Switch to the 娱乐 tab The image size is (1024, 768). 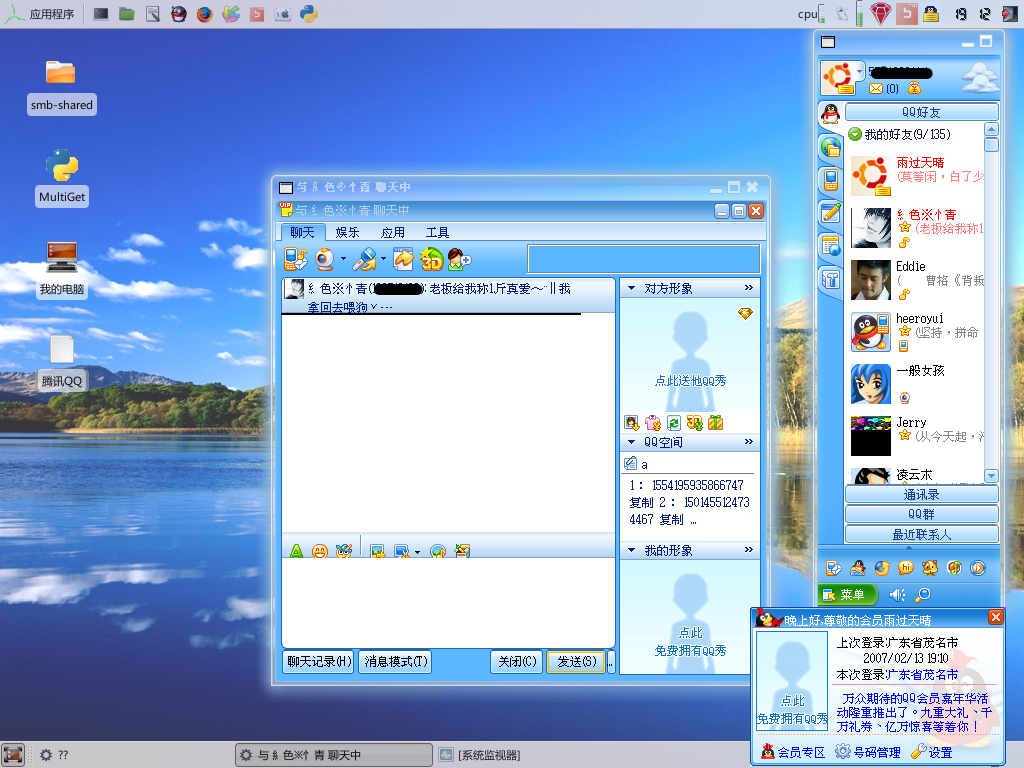[x=347, y=232]
